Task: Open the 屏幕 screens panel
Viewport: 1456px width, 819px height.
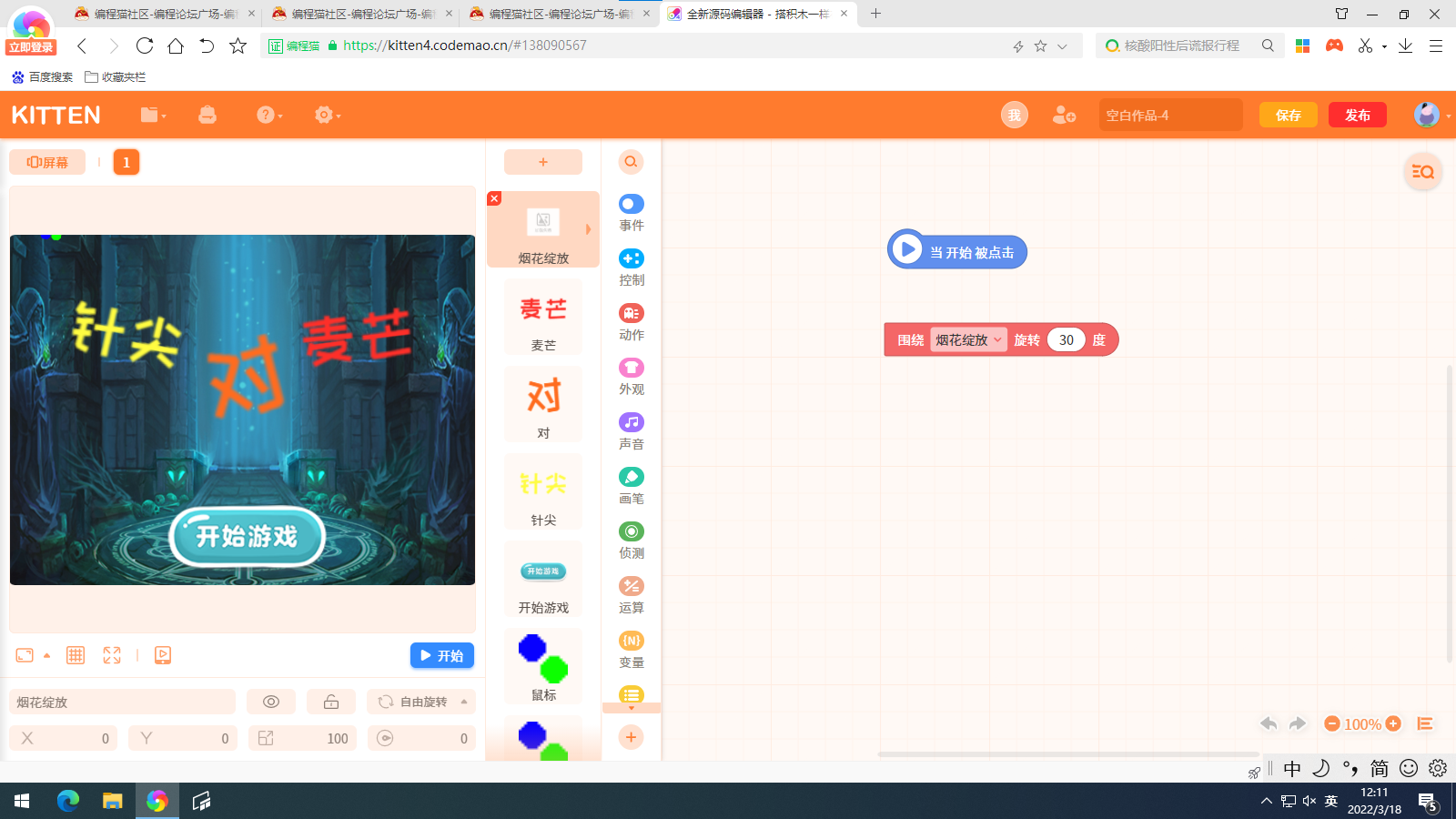Action: tap(47, 162)
